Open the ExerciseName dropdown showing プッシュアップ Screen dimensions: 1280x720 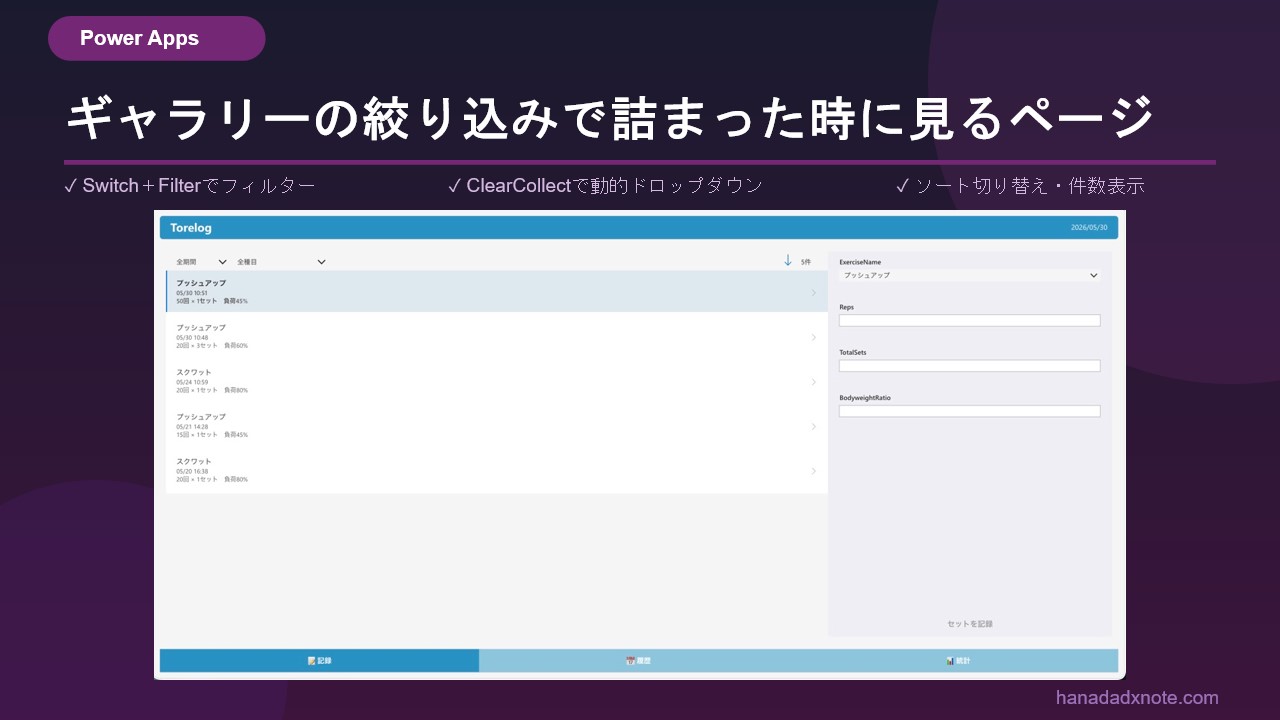point(970,275)
